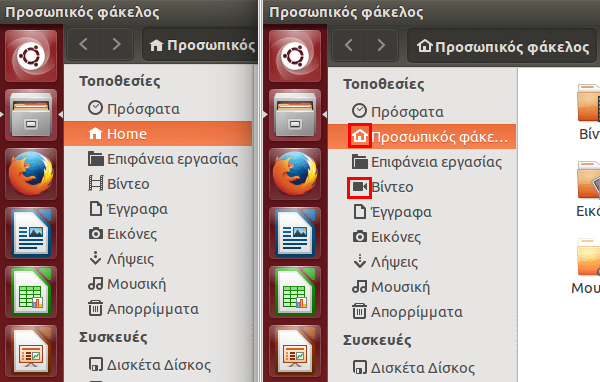Open Ubuntu Dash in right window launcher
Image resolution: width=600 pixels, height=382 pixels.
pyautogui.click(x=295, y=56)
